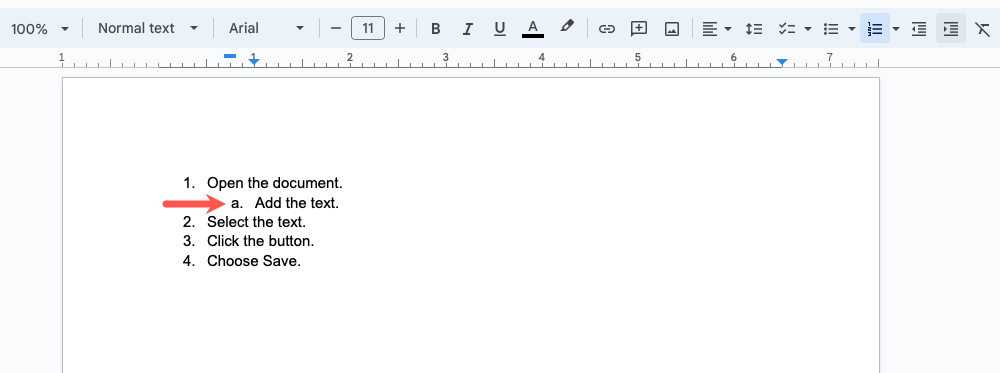Toggle italic formatting

point(468,29)
